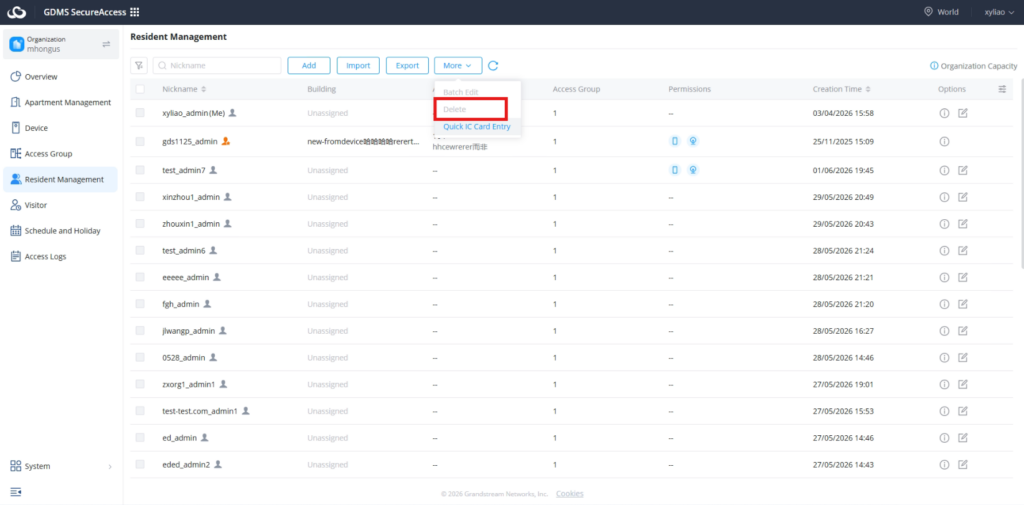The width and height of the screenshot is (1024, 505).
Task: Select checkbox for ed_admin row
Action: 140,438
